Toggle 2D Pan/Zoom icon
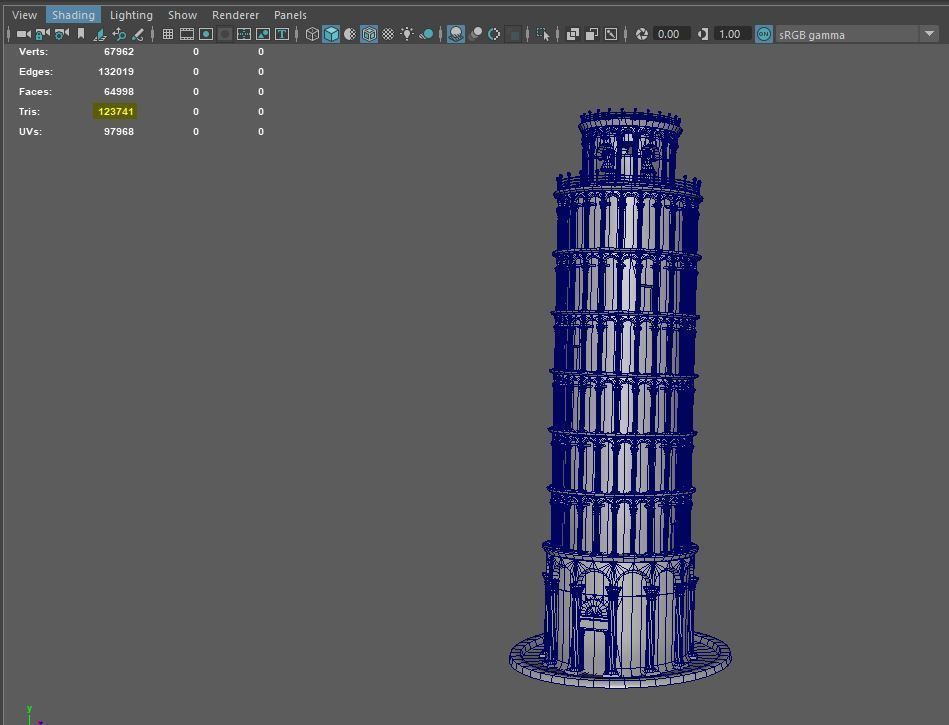Viewport: 949px width, 725px height. [119, 34]
